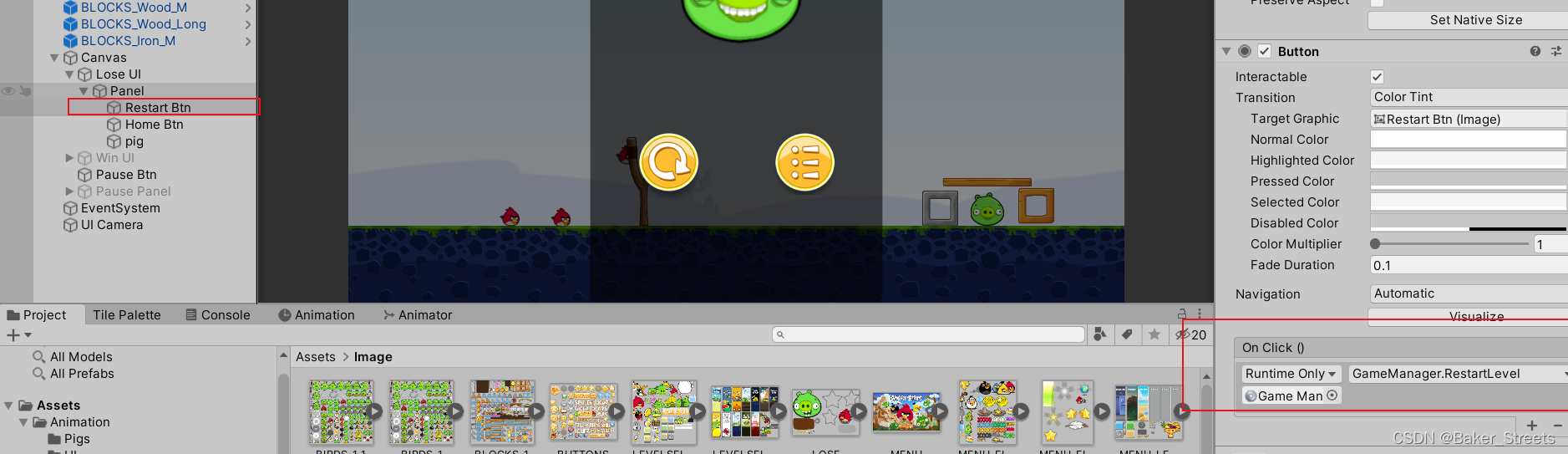Click the restart button in Scene view

coord(668,162)
